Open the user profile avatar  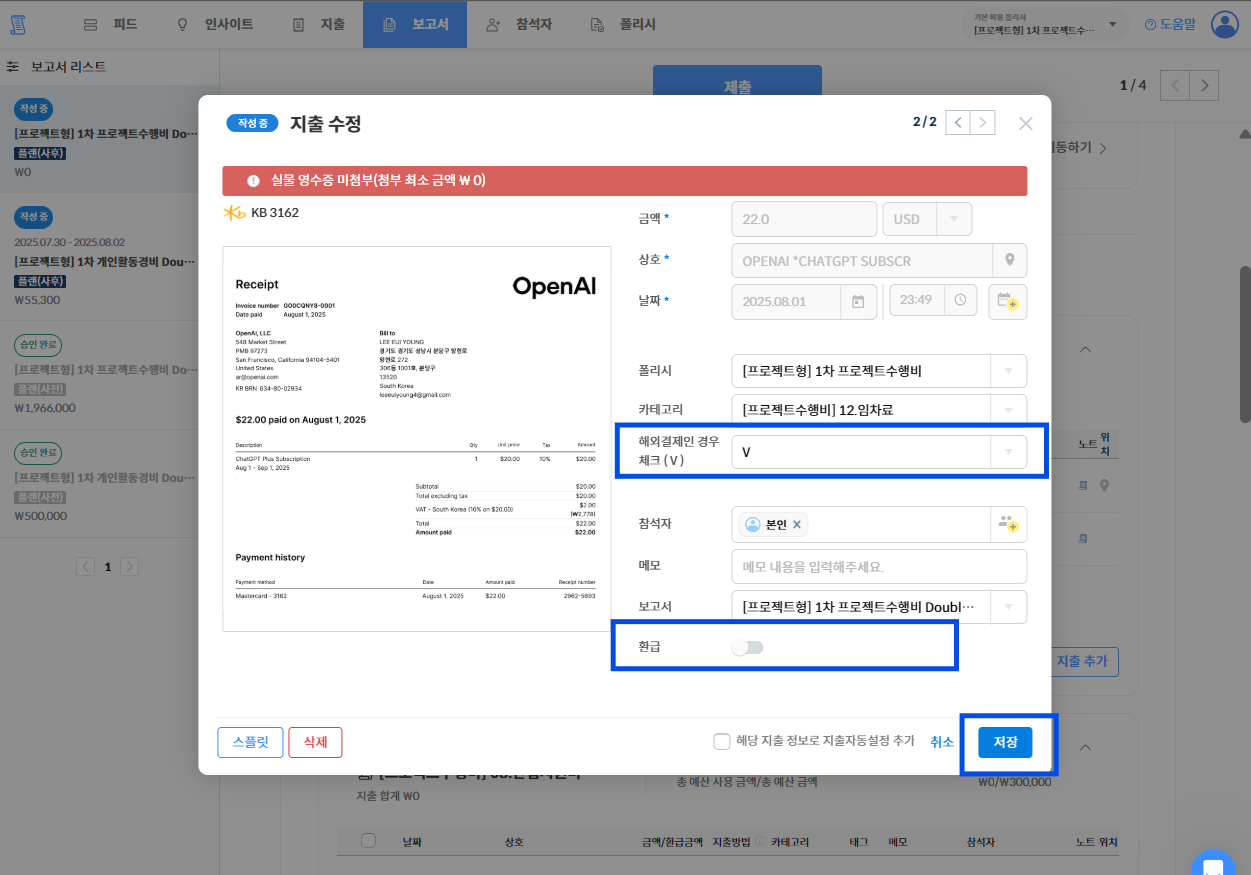[x=1225, y=24]
